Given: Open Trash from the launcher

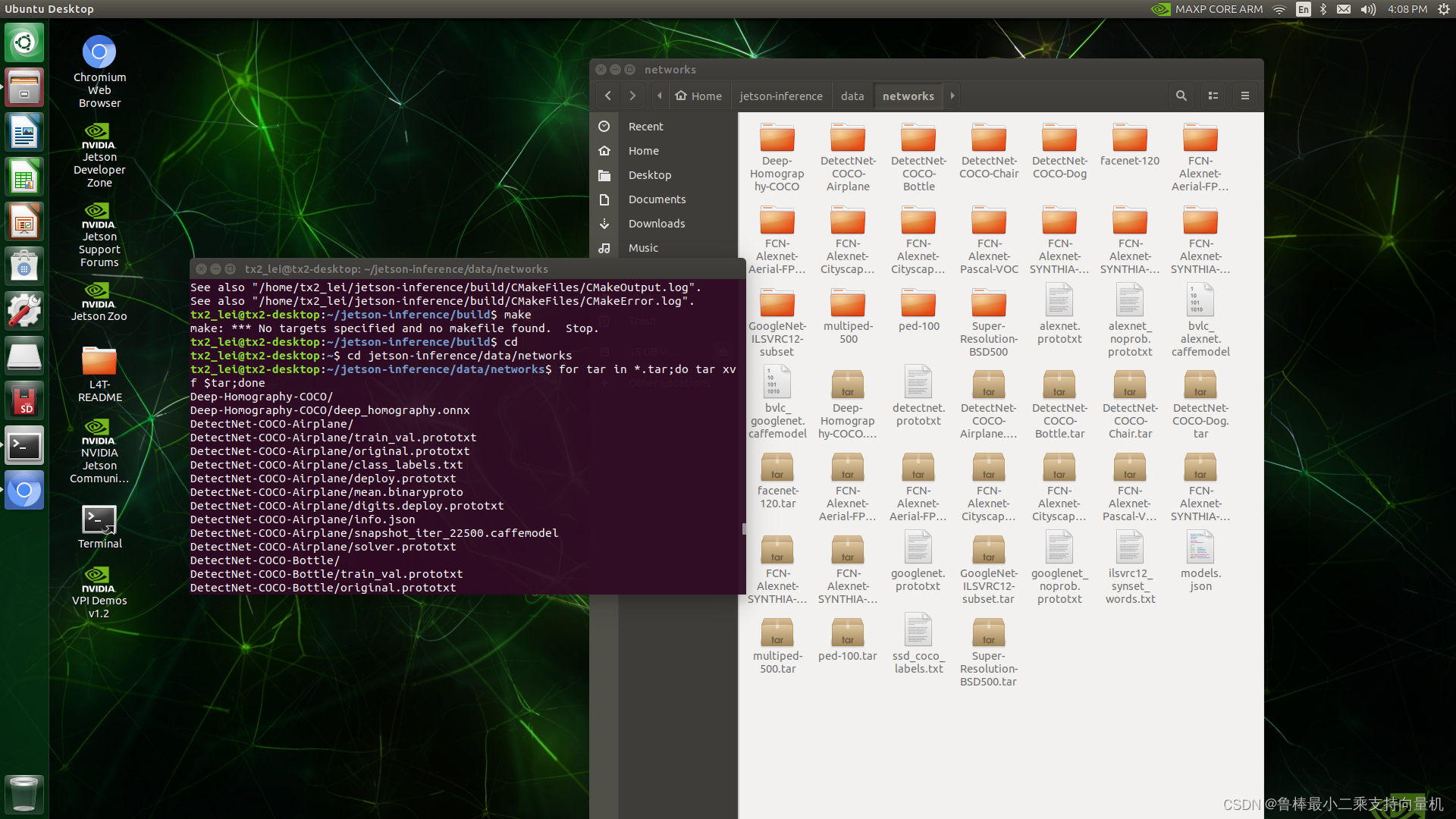Looking at the screenshot, I should click(x=24, y=793).
